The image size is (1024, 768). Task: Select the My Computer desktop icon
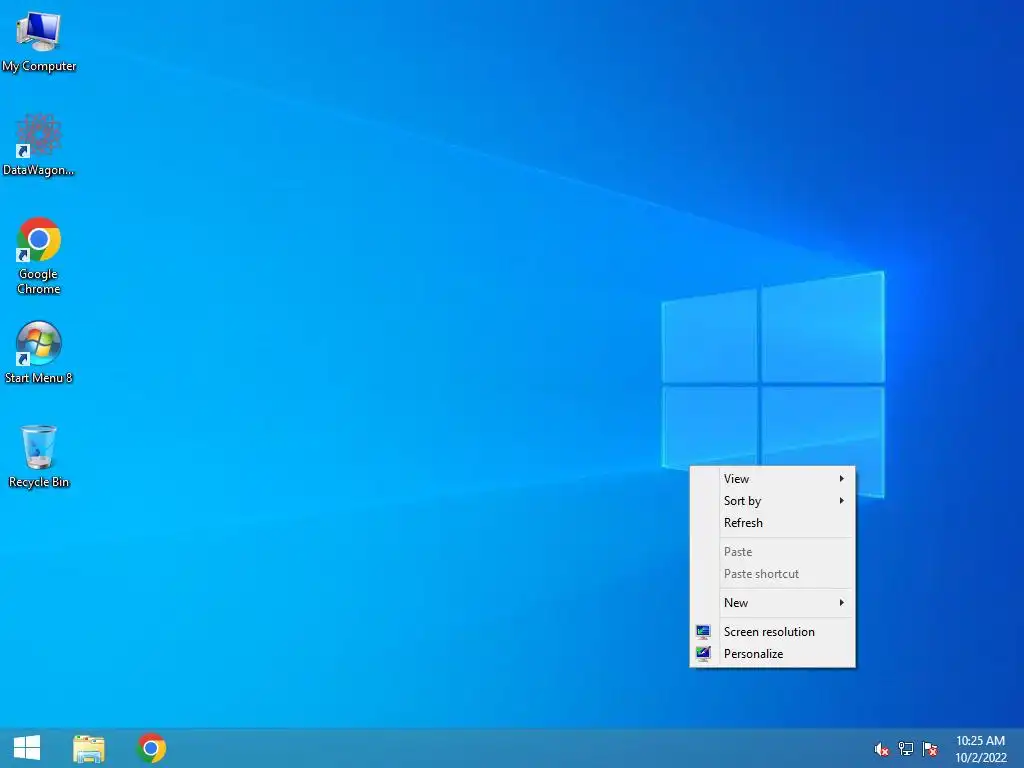pyautogui.click(x=39, y=42)
